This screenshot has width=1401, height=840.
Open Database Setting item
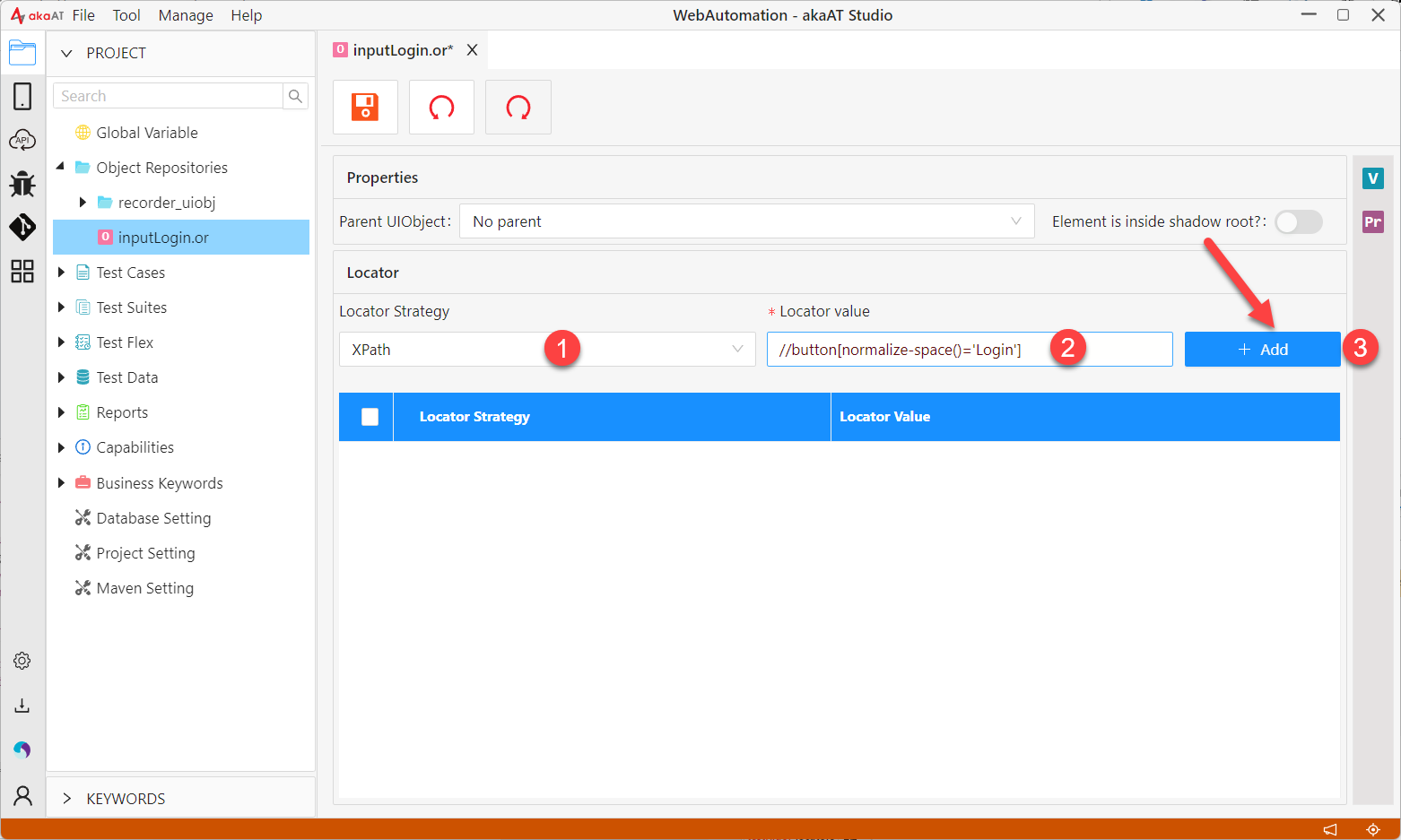153,518
